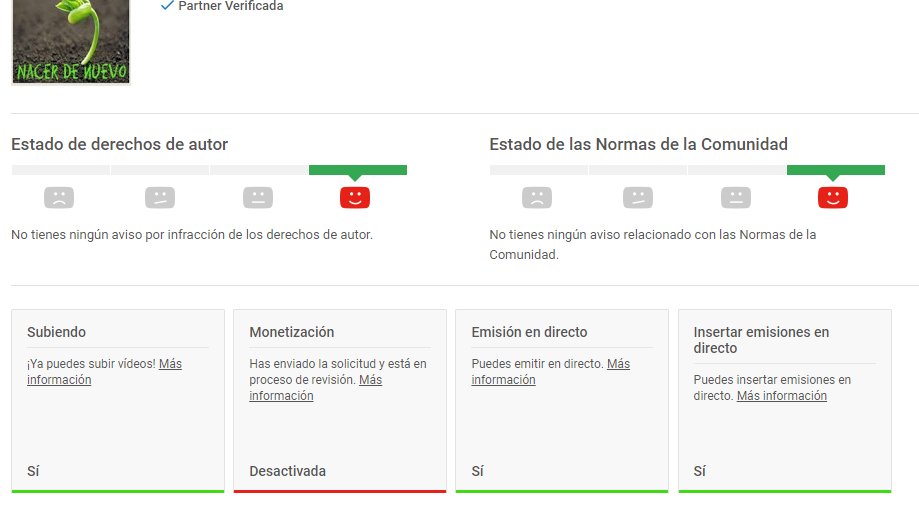
Task: Click the neutral face under derechos de autor
Action: (258, 198)
